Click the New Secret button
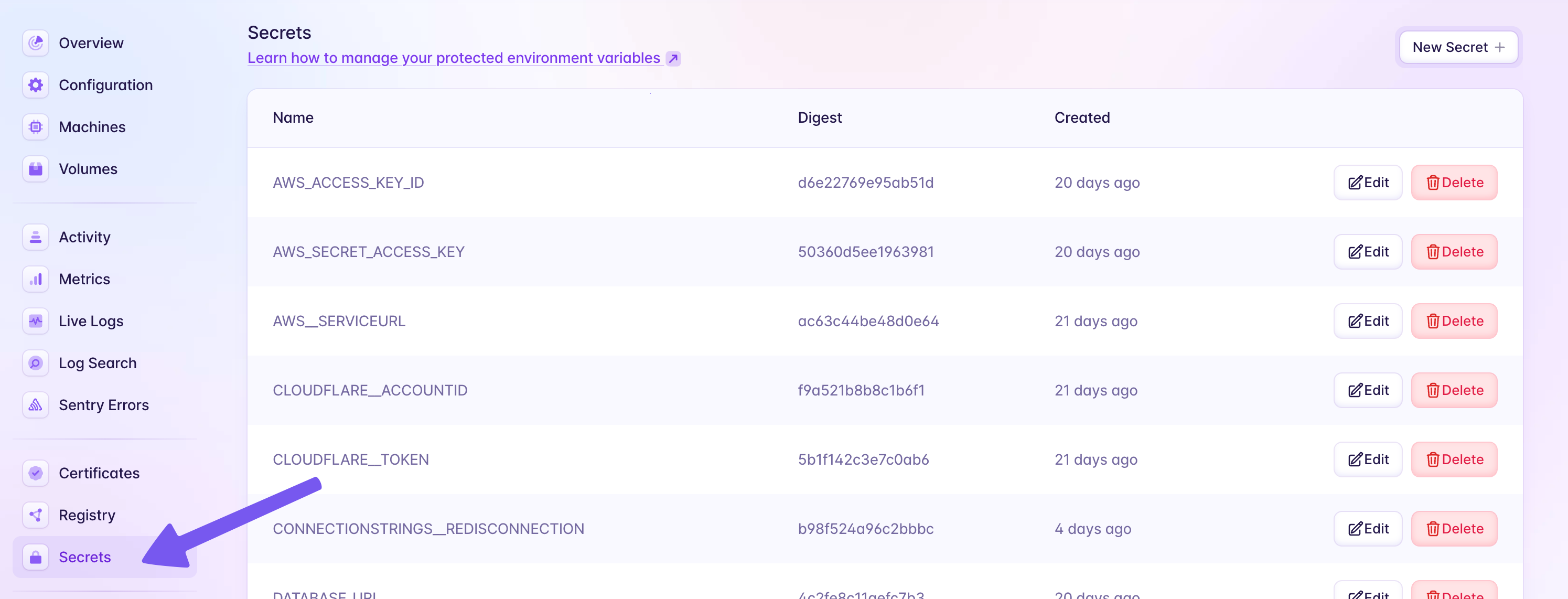Screen dimensions: 1568x599 point(1458,48)
